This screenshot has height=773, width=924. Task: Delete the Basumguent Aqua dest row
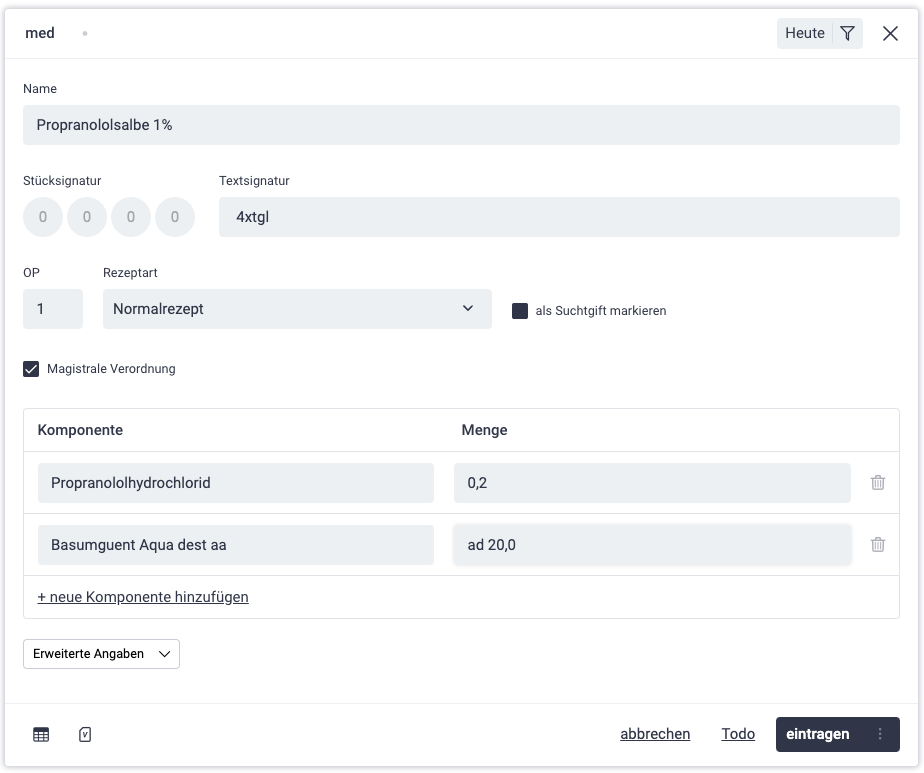point(877,545)
